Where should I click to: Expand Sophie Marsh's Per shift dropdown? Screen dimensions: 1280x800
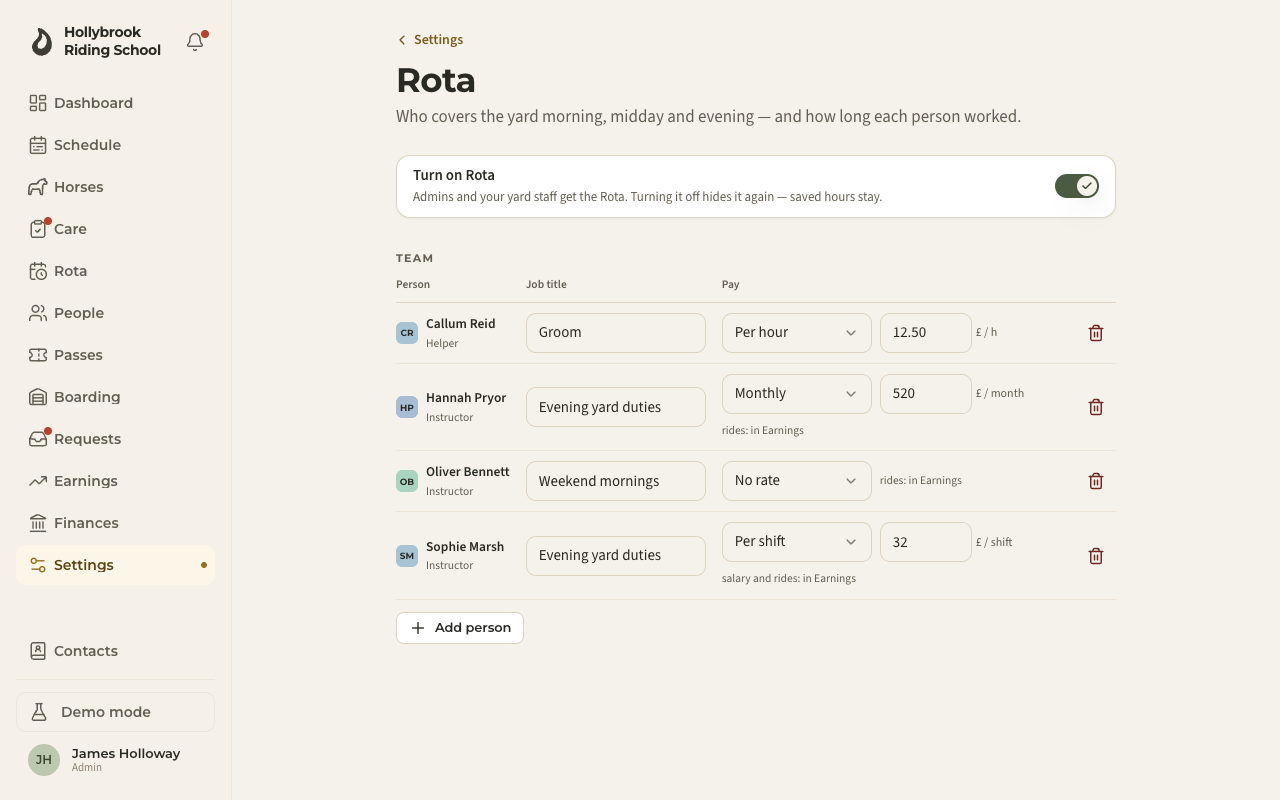[797, 542]
